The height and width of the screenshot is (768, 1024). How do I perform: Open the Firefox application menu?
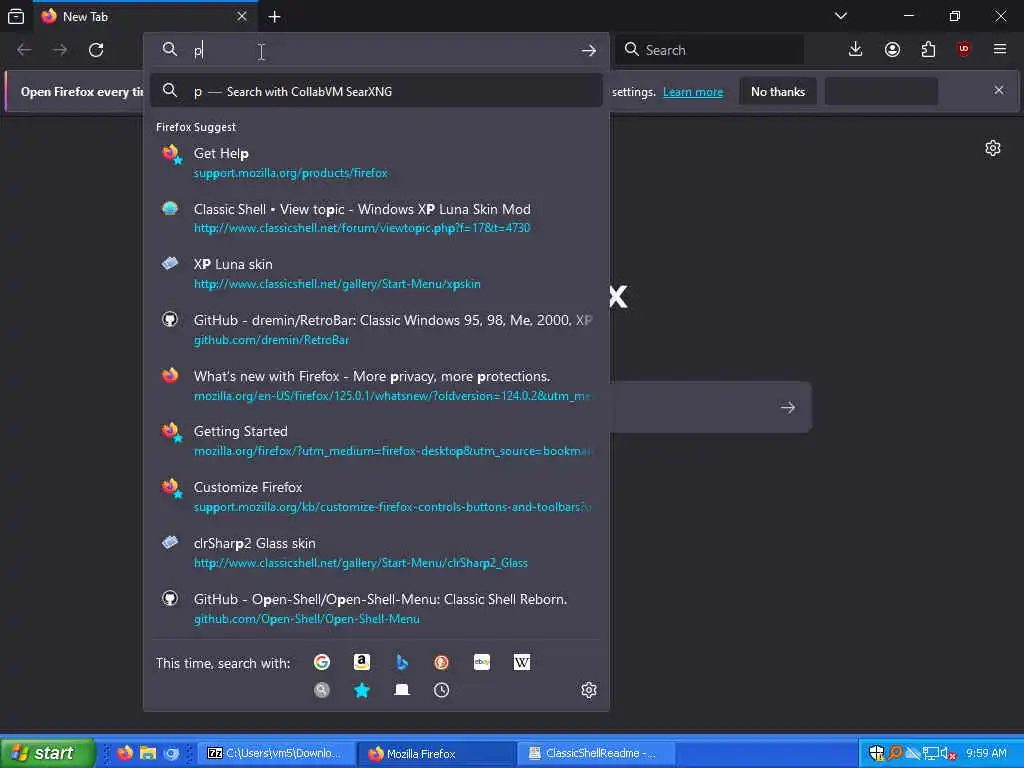click(x=1000, y=50)
